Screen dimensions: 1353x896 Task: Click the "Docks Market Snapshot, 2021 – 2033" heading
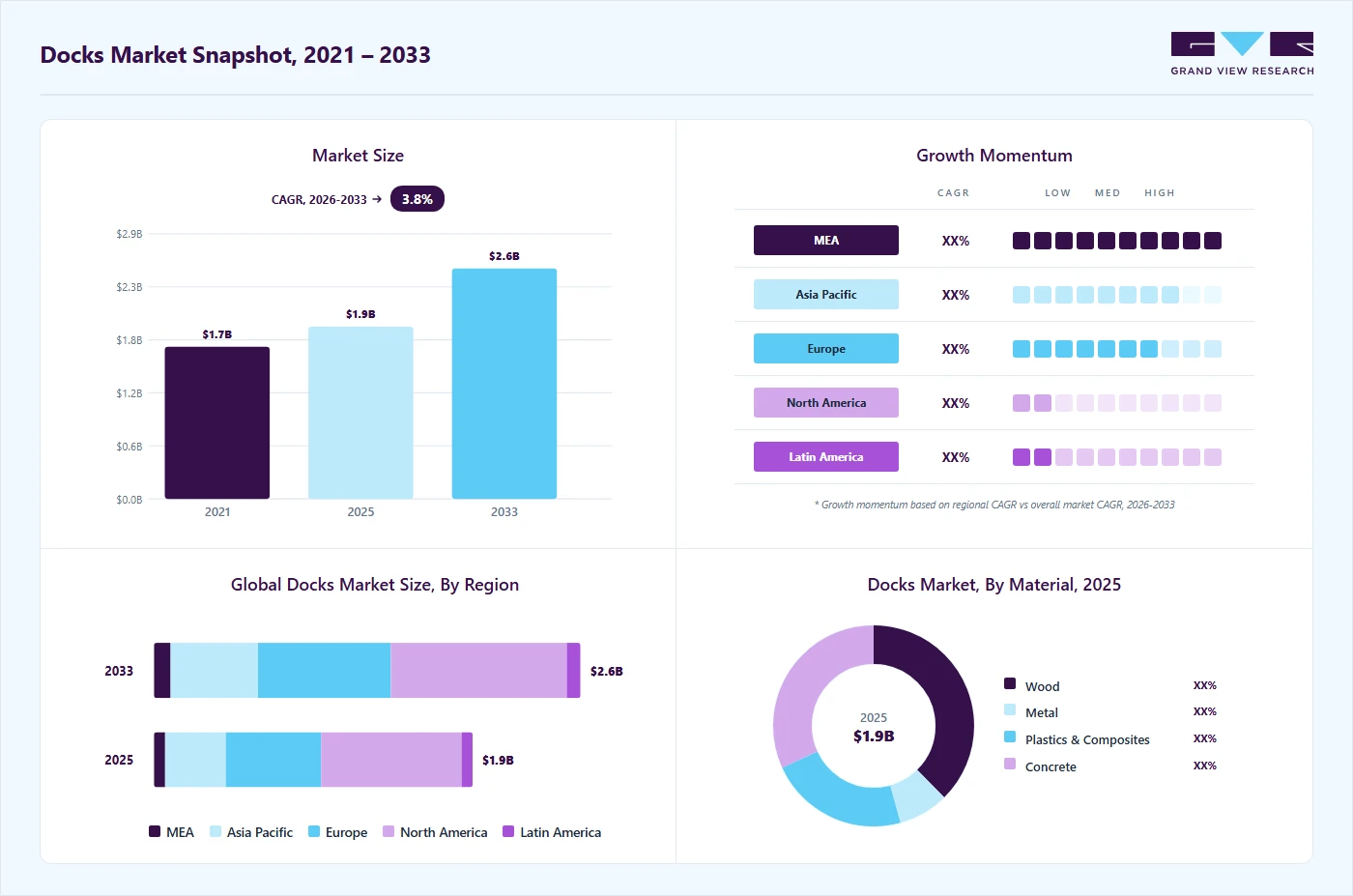coord(236,55)
